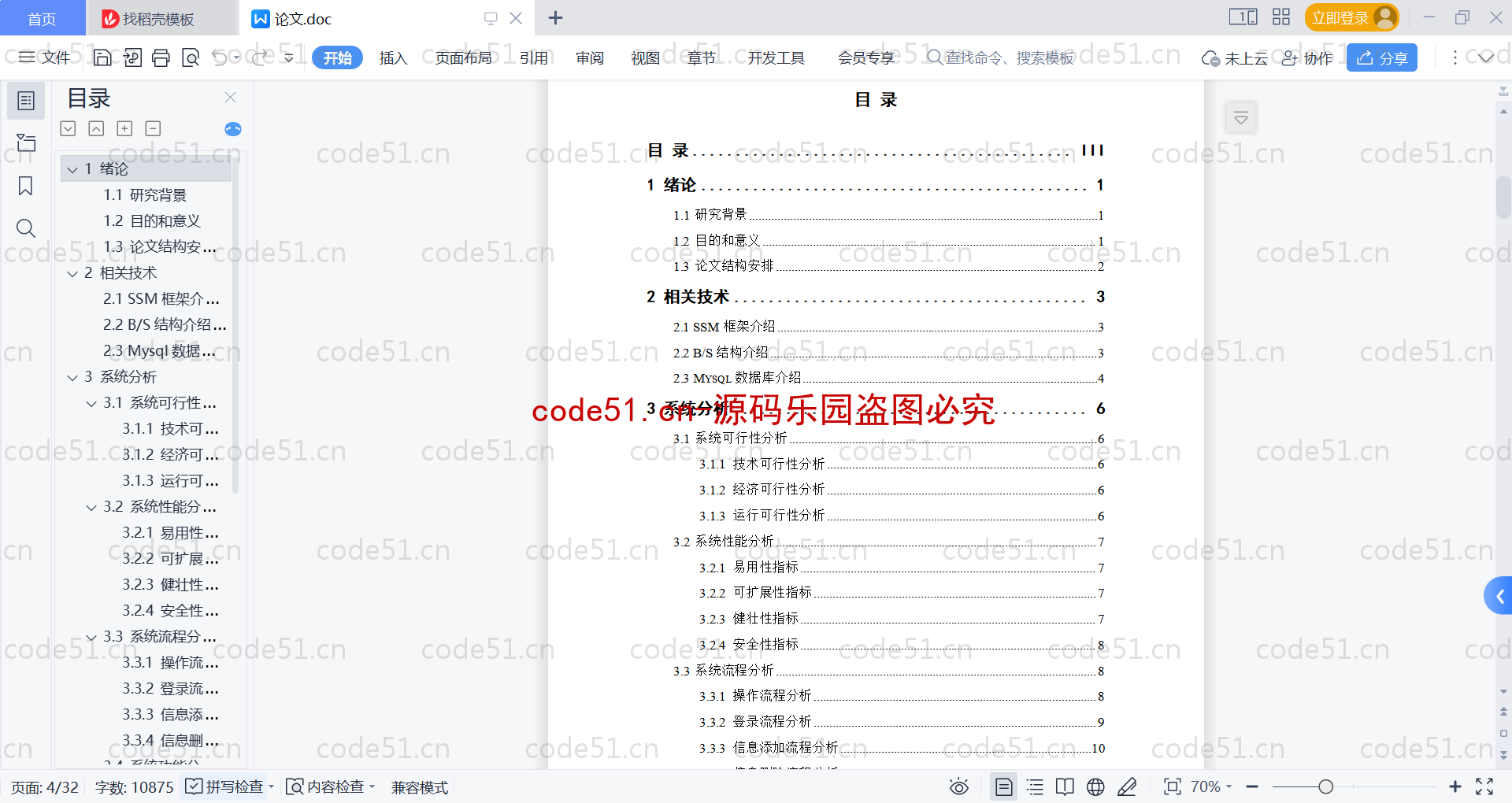Image resolution: width=1512 pixels, height=803 pixels.
Task: Save the document with the Save icon
Action: [102, 57]
